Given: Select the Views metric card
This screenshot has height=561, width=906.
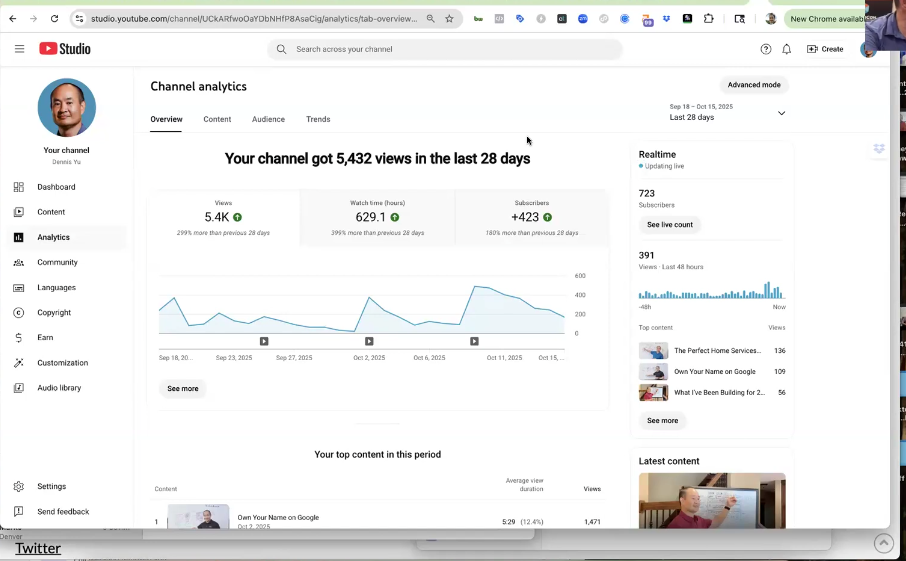Looking at the screenshot, I should [x=223, y=218].
